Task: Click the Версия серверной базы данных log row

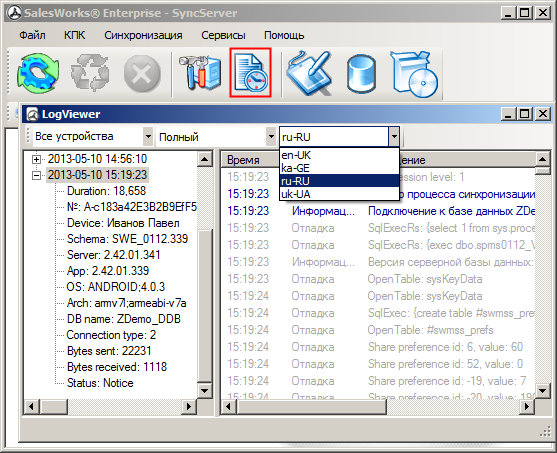Action: [378, 262]
